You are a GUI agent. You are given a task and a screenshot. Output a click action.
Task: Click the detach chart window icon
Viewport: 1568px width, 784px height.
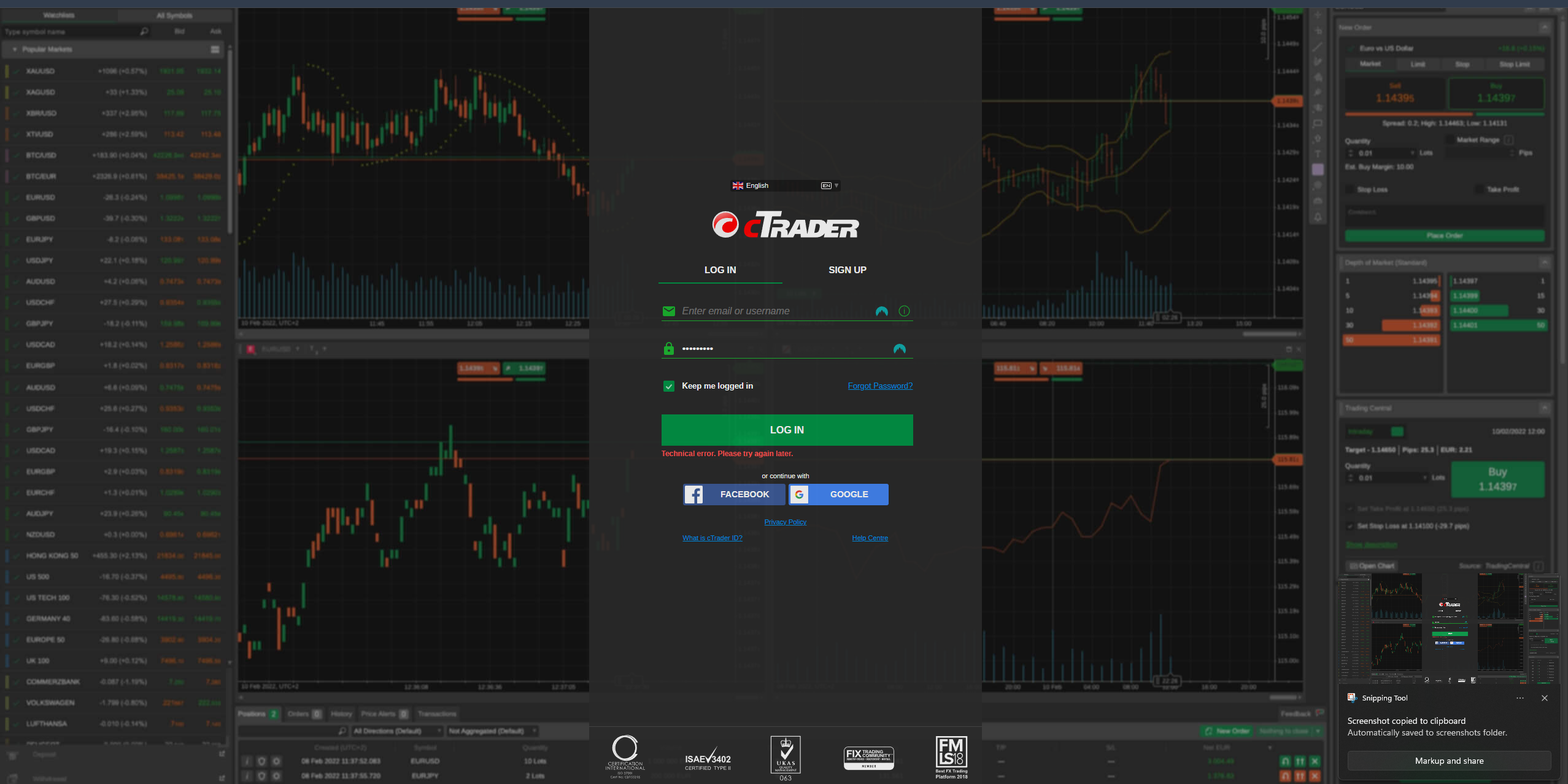coord(1289,349)
